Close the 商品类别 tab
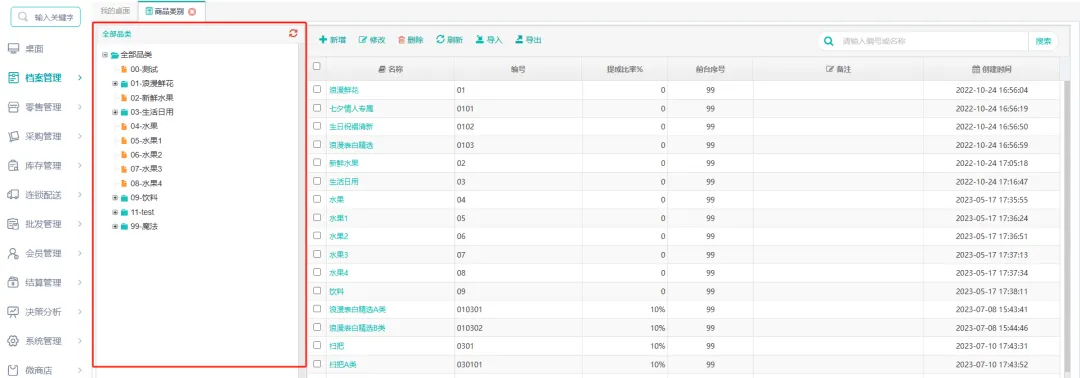The width and height of the screenshot is (1080, 378). [x=191, y=12]
